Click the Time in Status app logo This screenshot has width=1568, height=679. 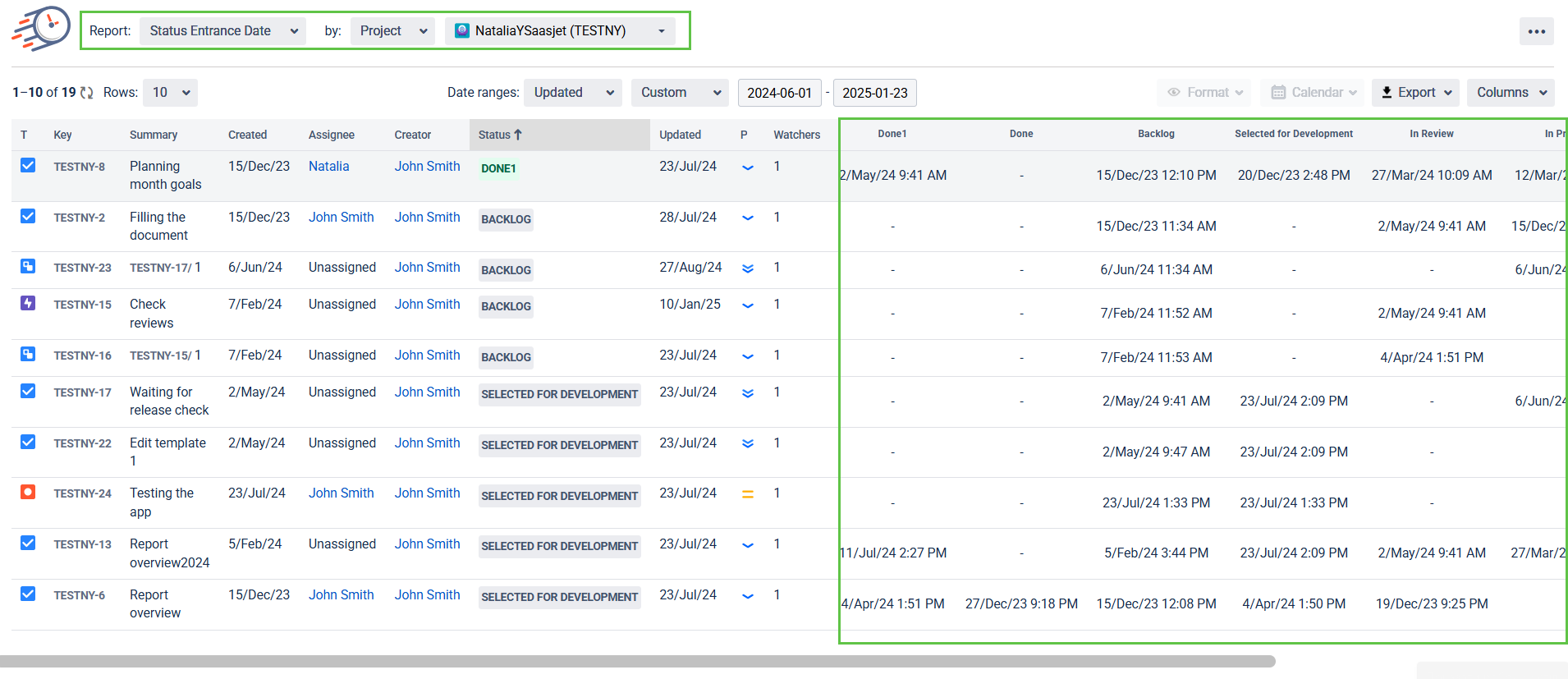41,29
